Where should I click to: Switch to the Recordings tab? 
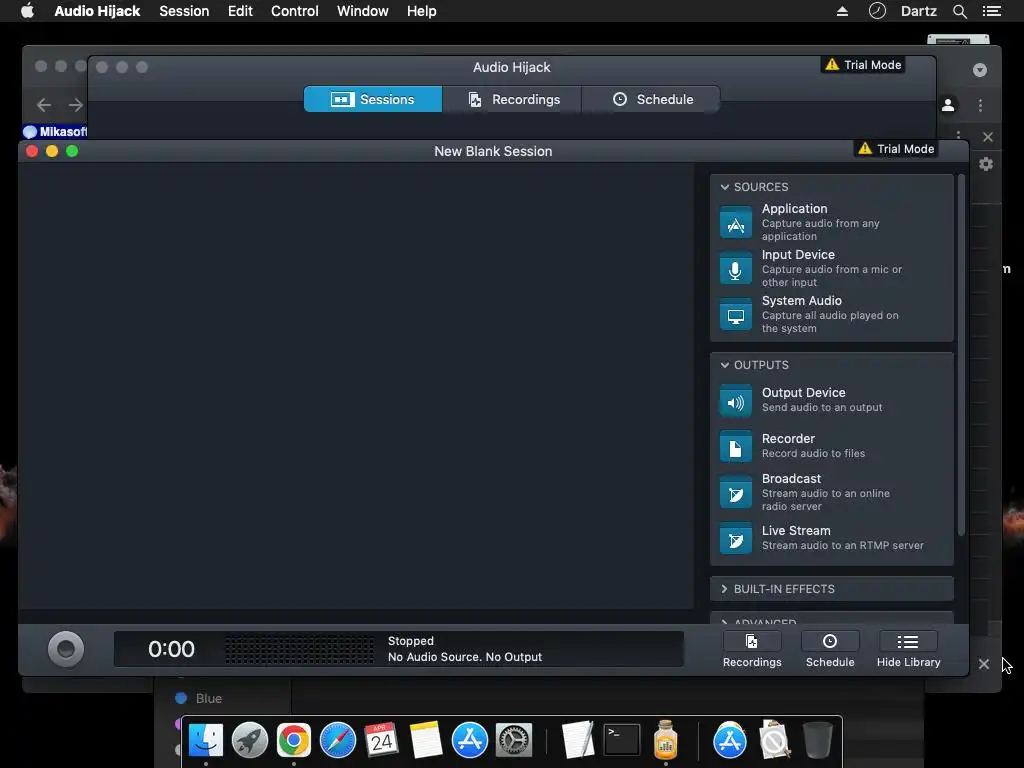tap(512, 99)
